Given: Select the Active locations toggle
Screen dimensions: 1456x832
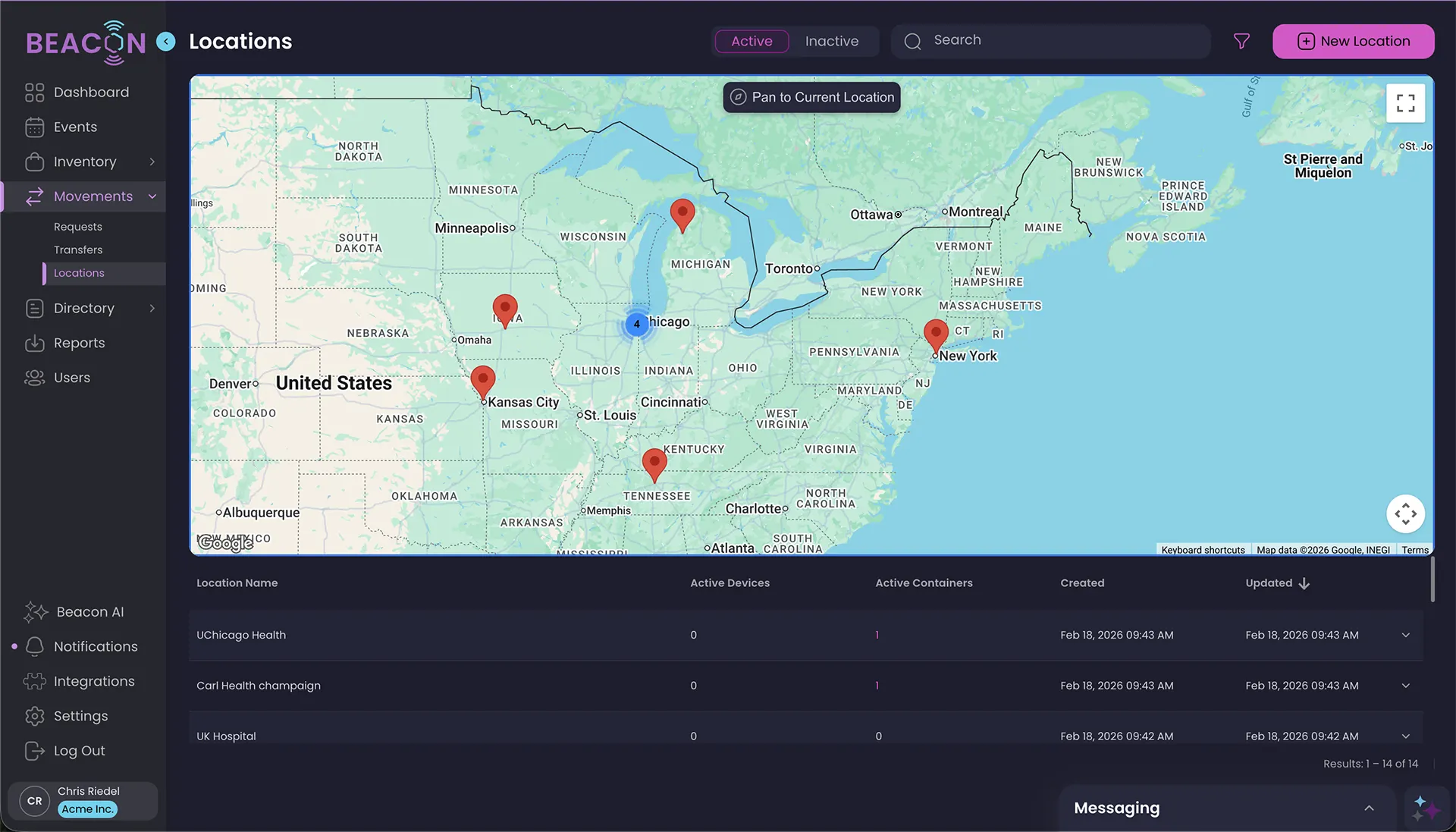Looking at the screenshot, I should click(x=751, y=41).
